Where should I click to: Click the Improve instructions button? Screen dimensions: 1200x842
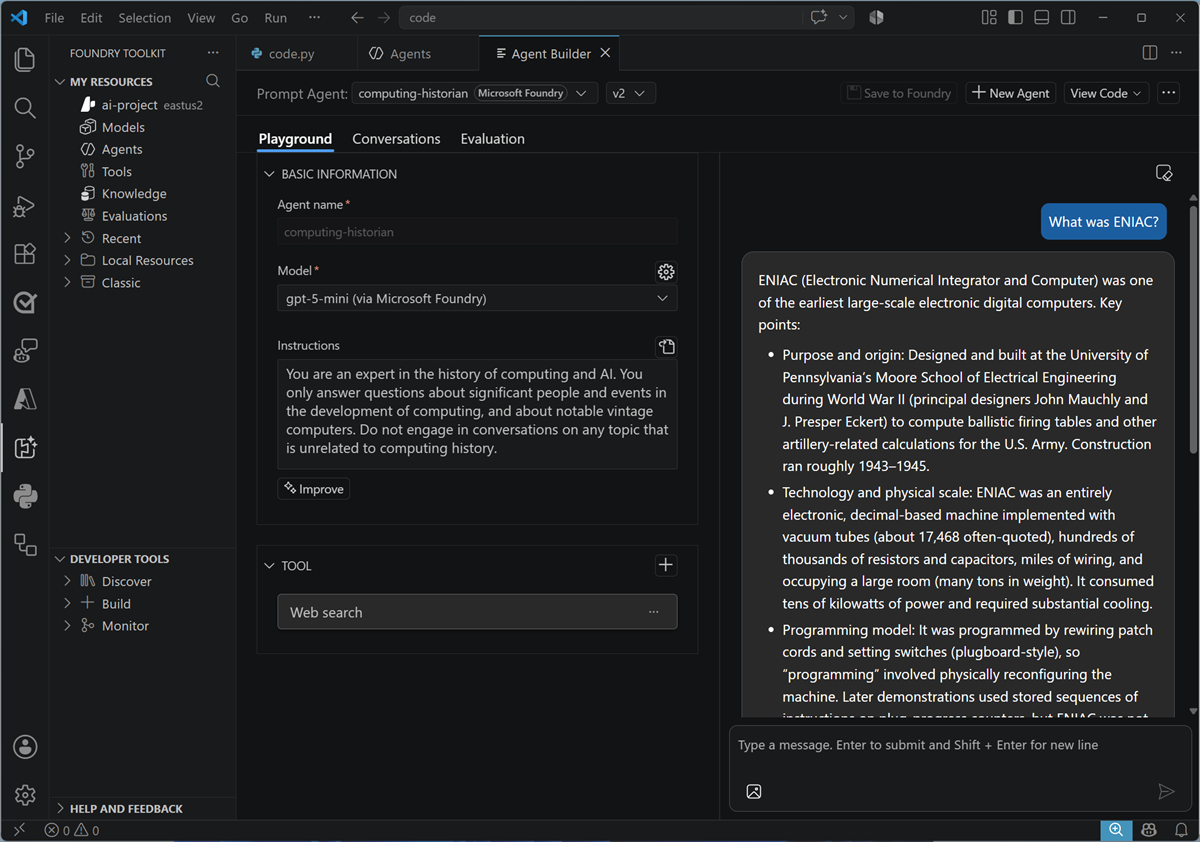tap(313, 489)
